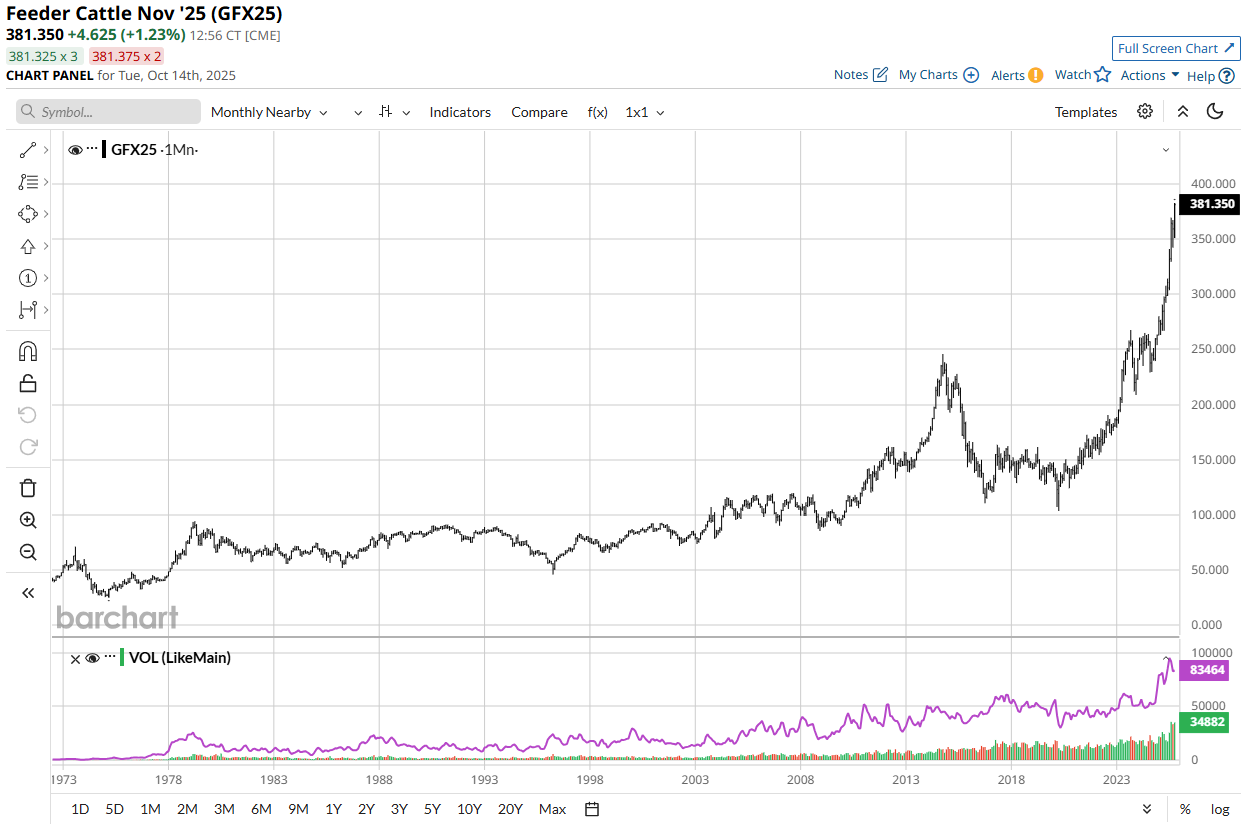Open the date range calendar icon
The height and width of the screenshot is (829, 1247).
pos(592,809)
